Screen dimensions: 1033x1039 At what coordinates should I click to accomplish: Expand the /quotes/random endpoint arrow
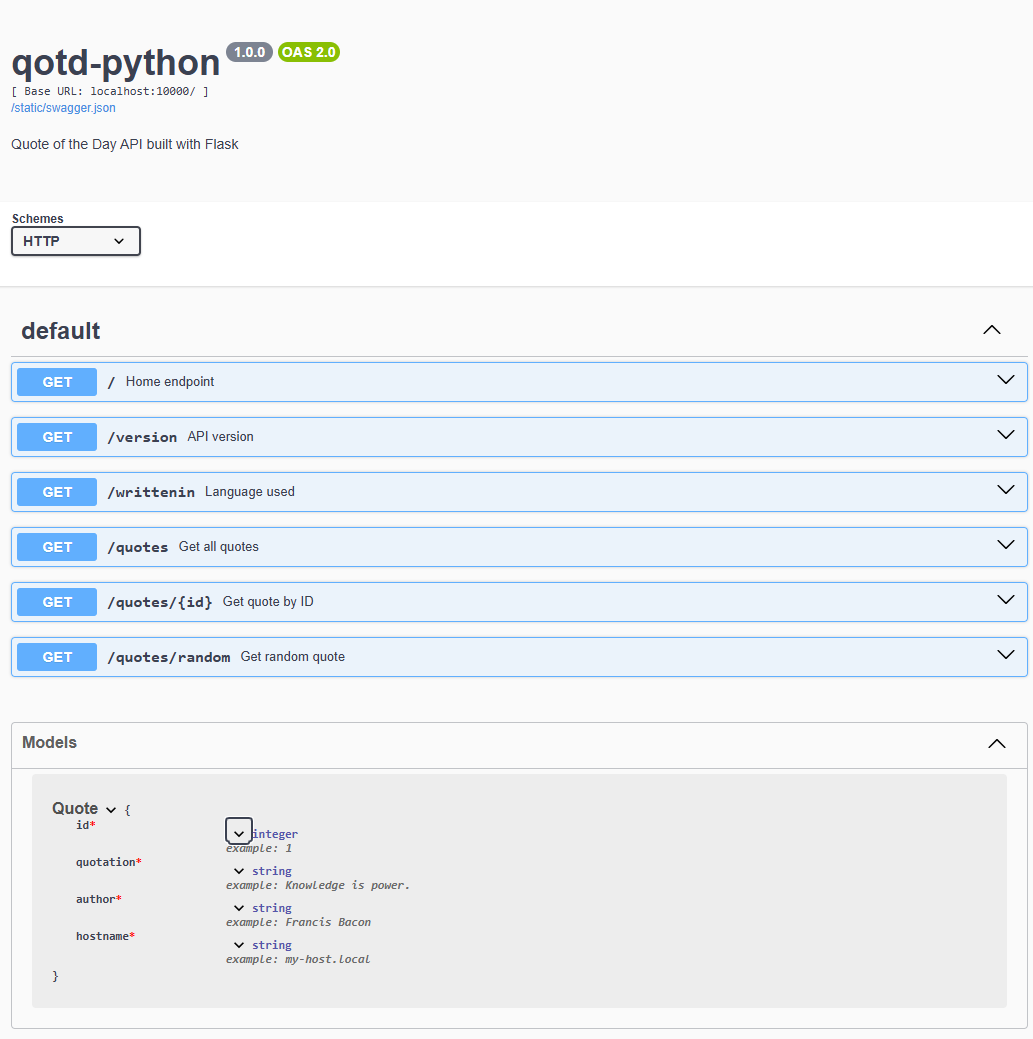coord(1005,656)
